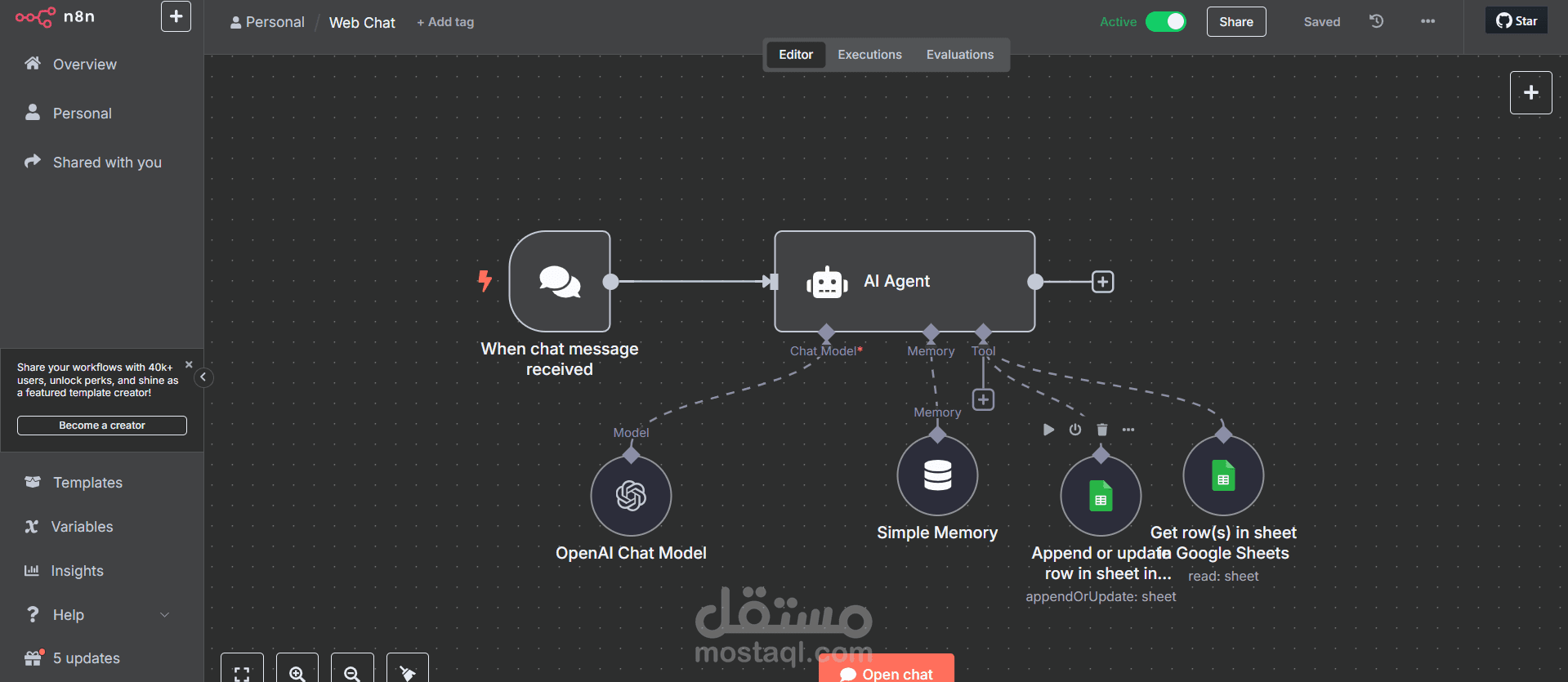Add node after AI Agent output
The width and height of the screenshot is (1568, 682).
click(1102, 282)
